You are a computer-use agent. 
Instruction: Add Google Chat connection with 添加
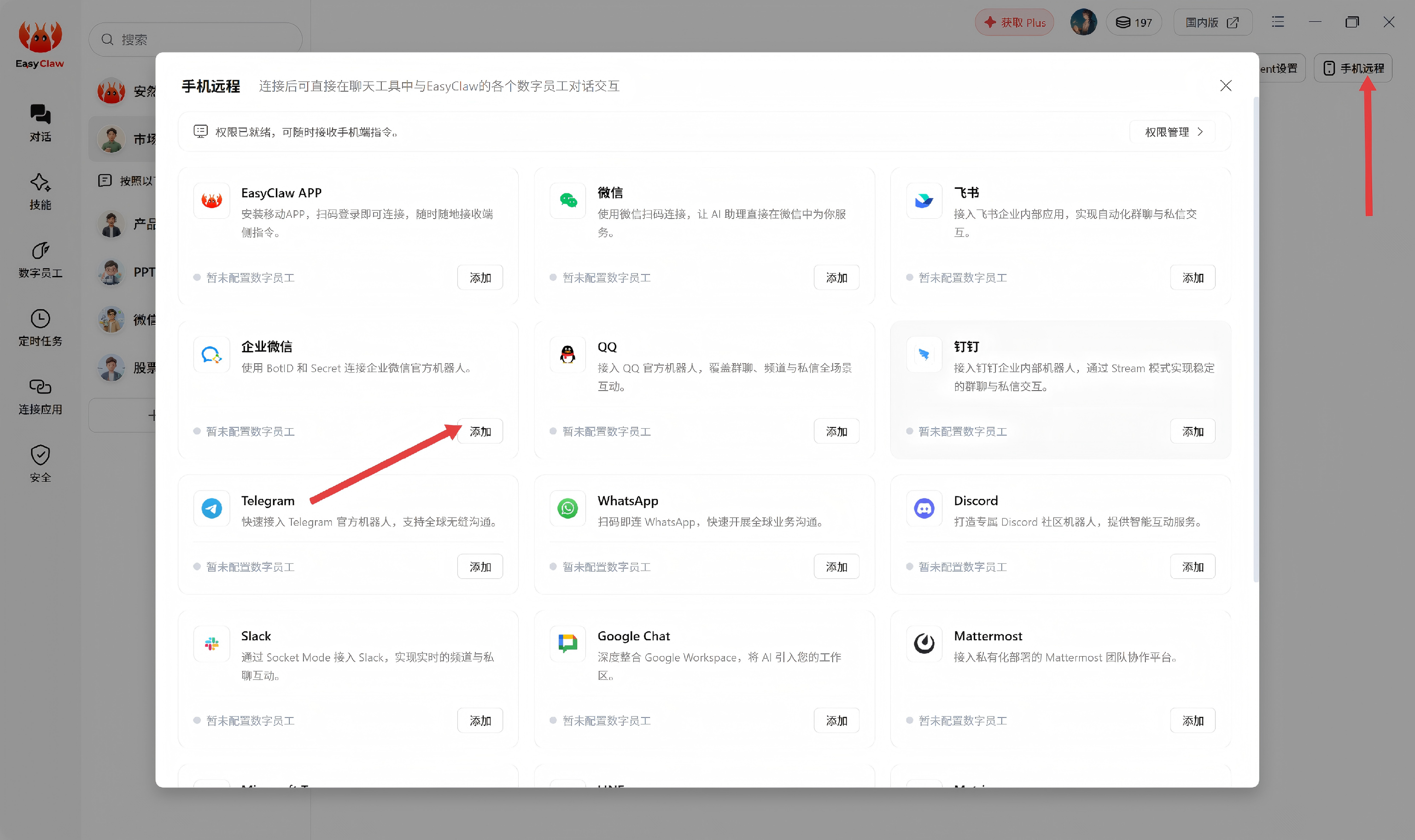(x=836, y=721)
